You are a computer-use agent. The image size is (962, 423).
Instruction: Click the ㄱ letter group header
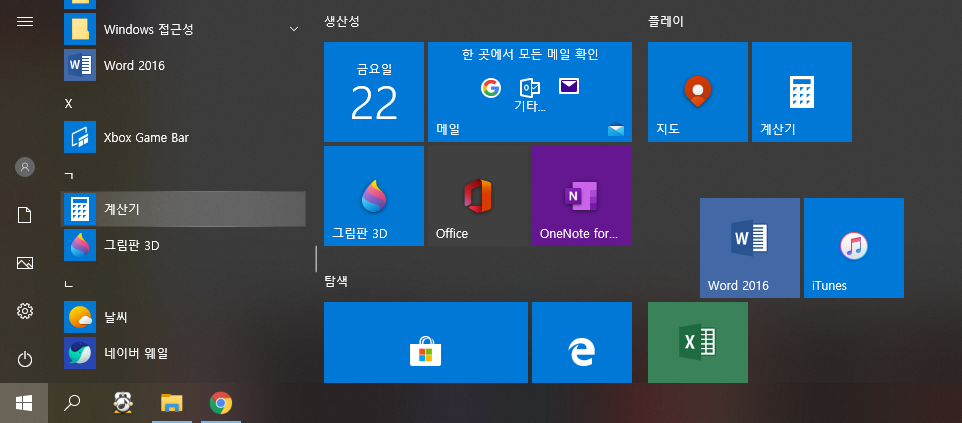pyautogui.click(x=69, y=176)
